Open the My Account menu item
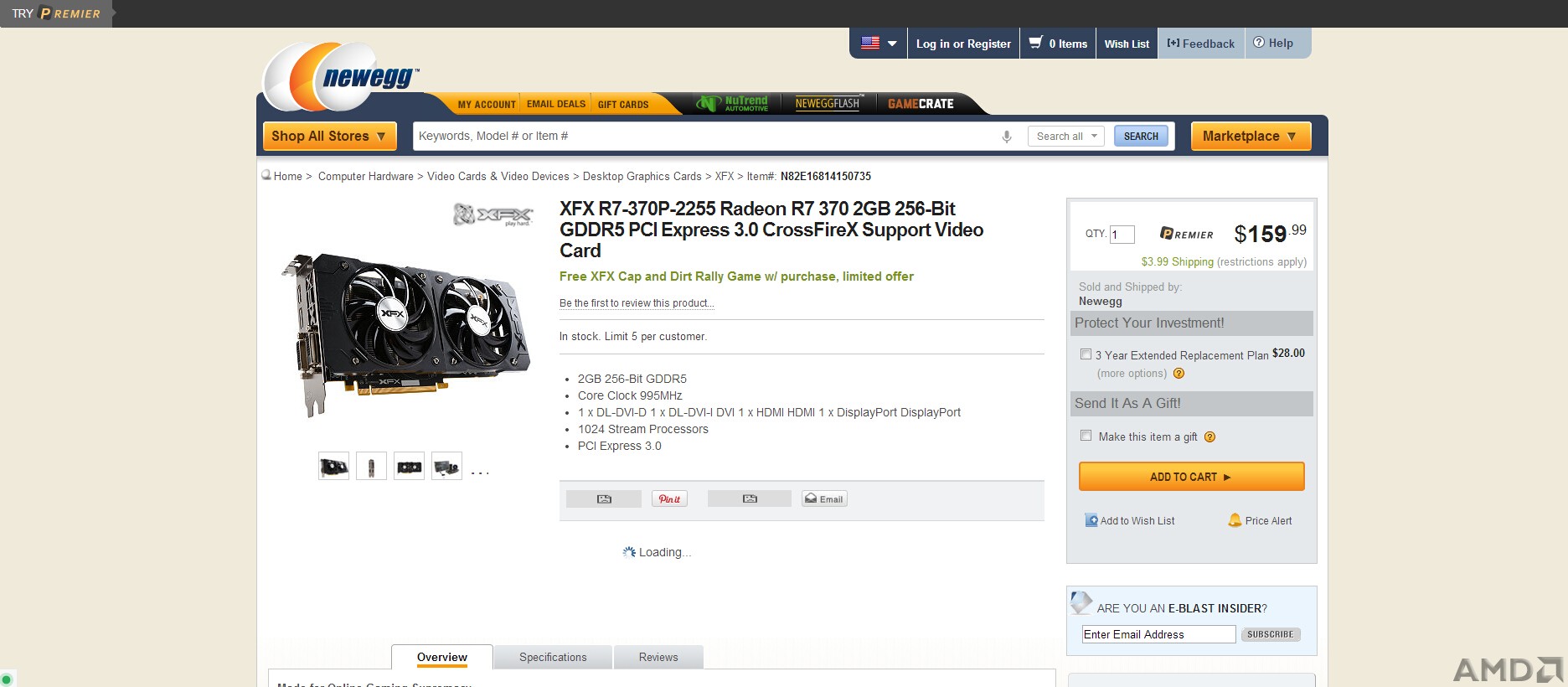Screen dimensions: 1568x687 (487, 105)
